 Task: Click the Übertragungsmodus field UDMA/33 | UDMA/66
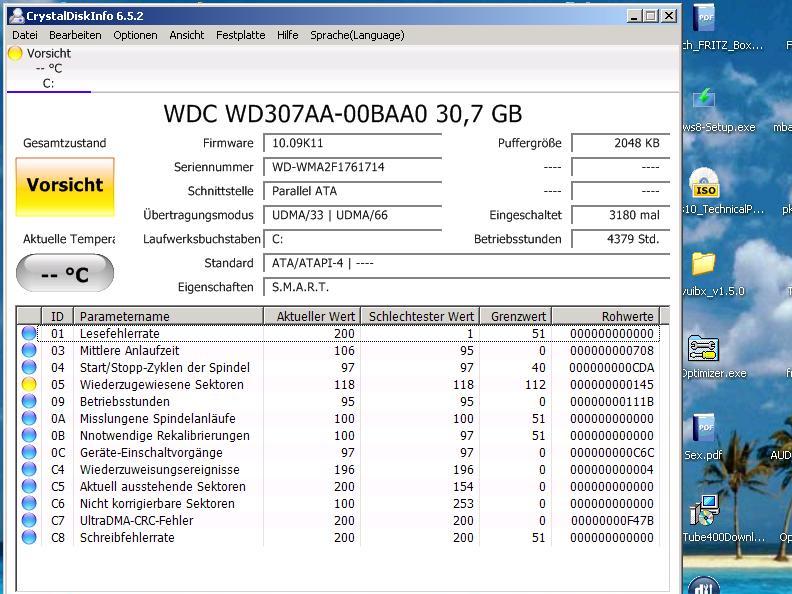click(x=353, y=215)
